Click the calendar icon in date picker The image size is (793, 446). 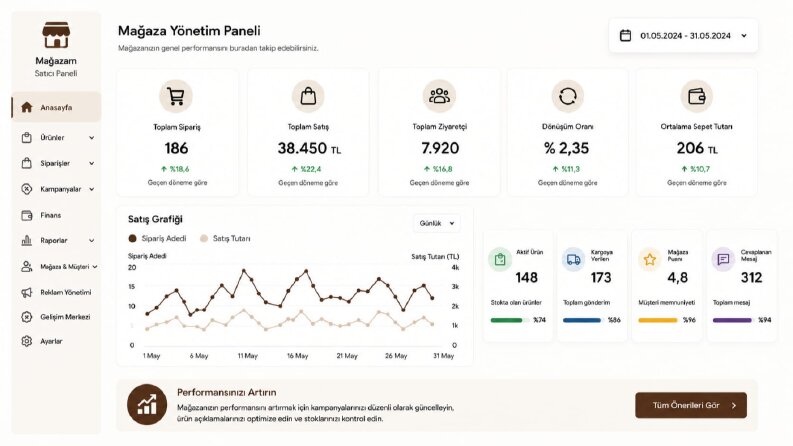coord(626,35)
